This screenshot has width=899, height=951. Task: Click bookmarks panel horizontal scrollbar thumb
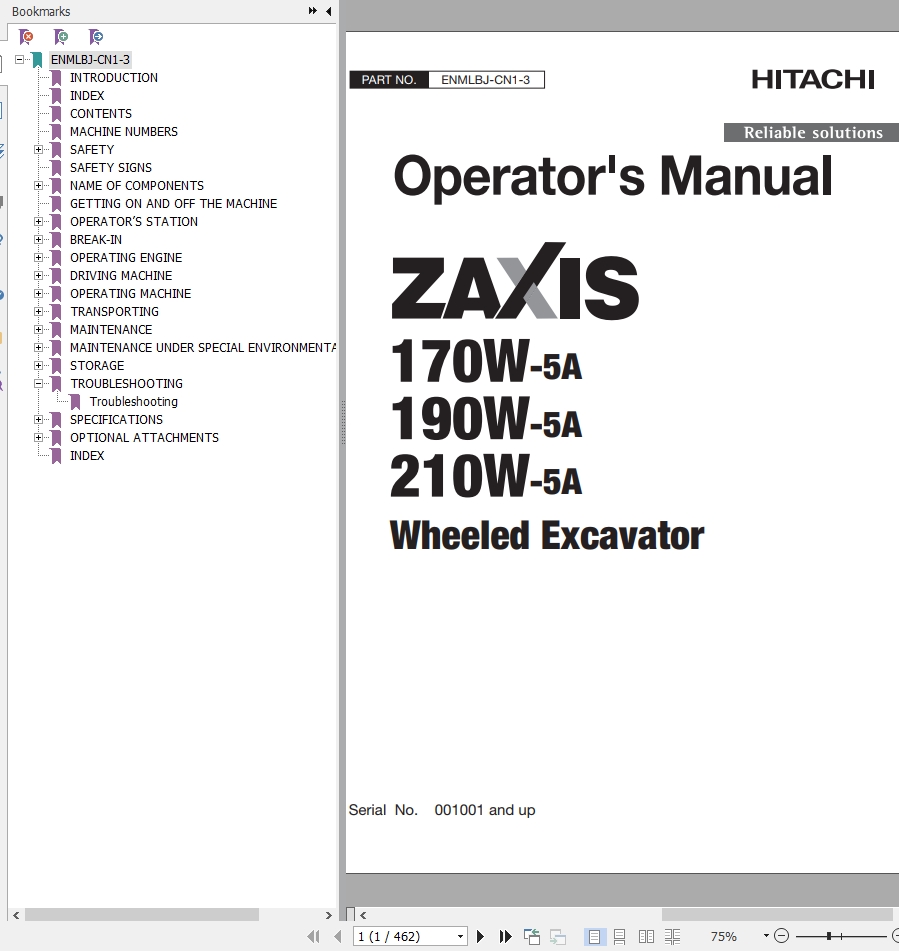point(141,915)
